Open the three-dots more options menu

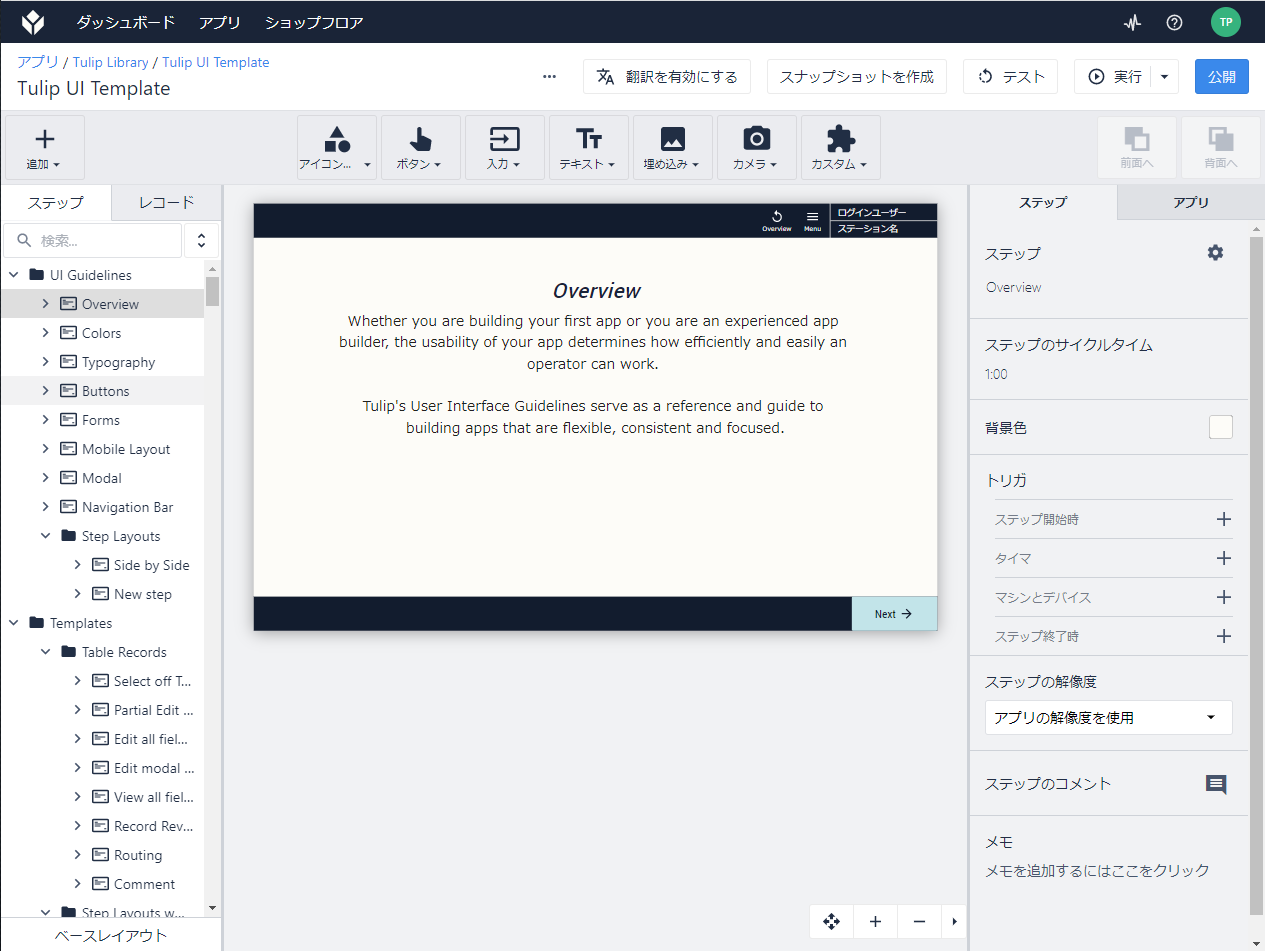549,77
